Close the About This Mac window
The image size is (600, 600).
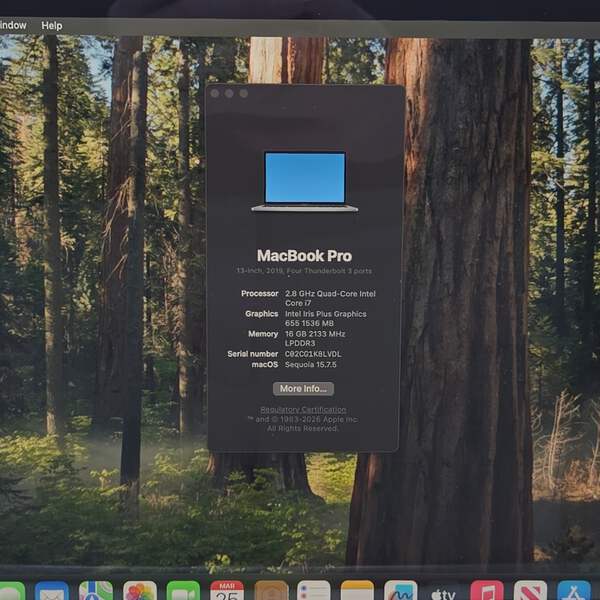tap(215, 93)
